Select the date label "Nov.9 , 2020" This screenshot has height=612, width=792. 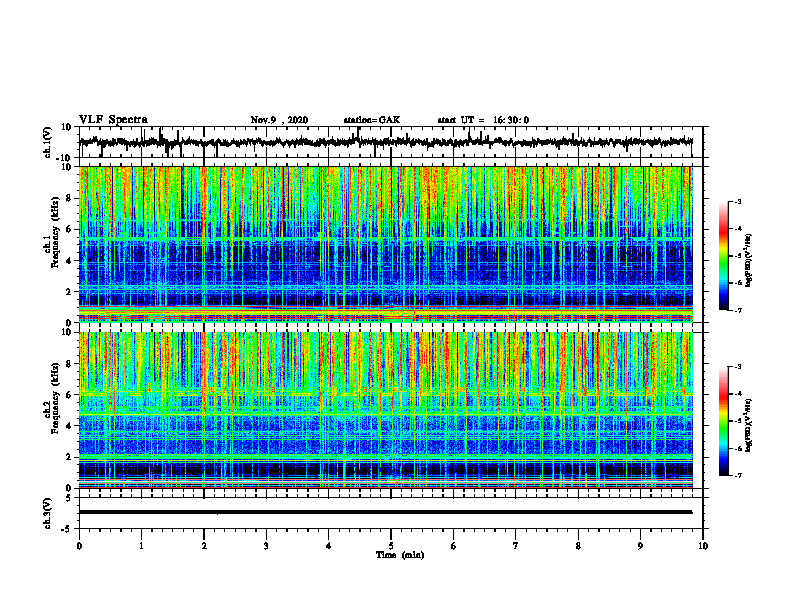(x=279, y=120)
